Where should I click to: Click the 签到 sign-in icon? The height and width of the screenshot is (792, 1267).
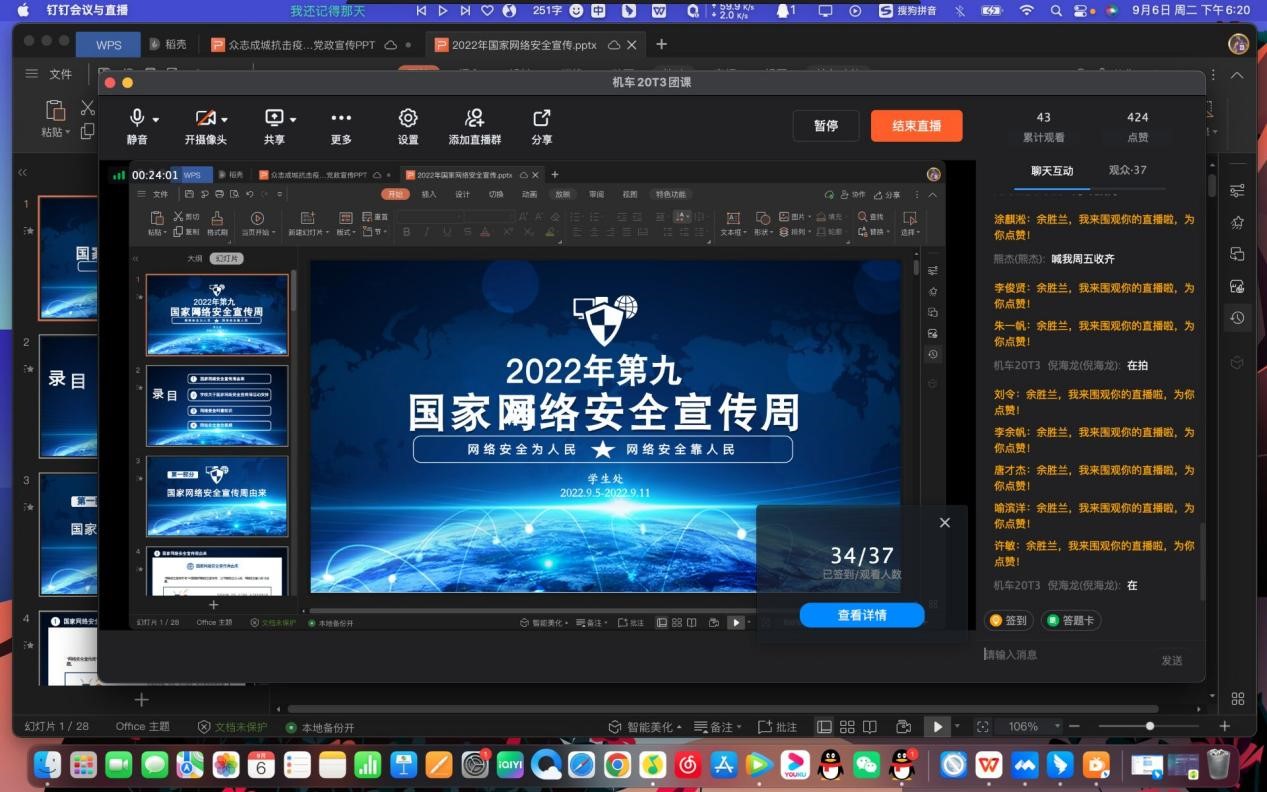[1007, 620]
